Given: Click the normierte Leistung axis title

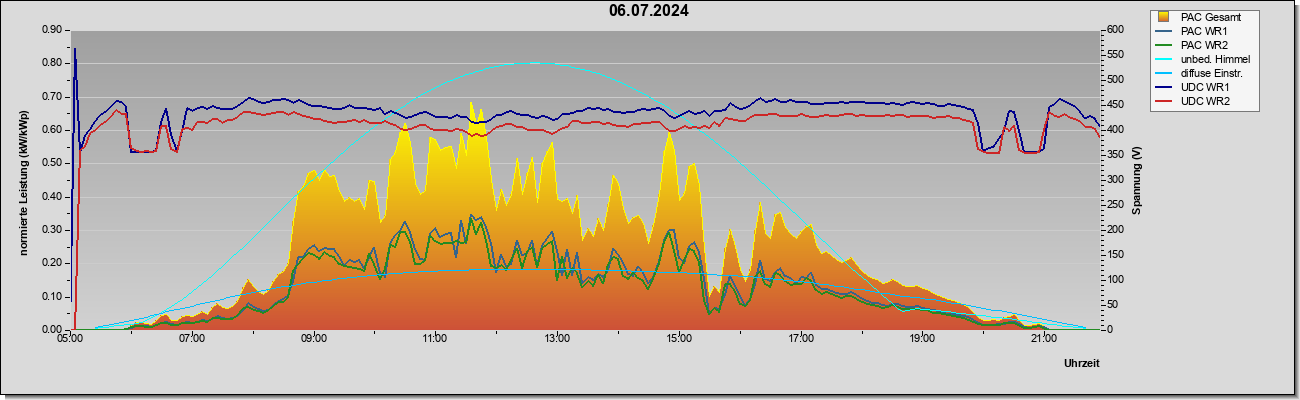Looking at the screenshot, I should point(22,179).
